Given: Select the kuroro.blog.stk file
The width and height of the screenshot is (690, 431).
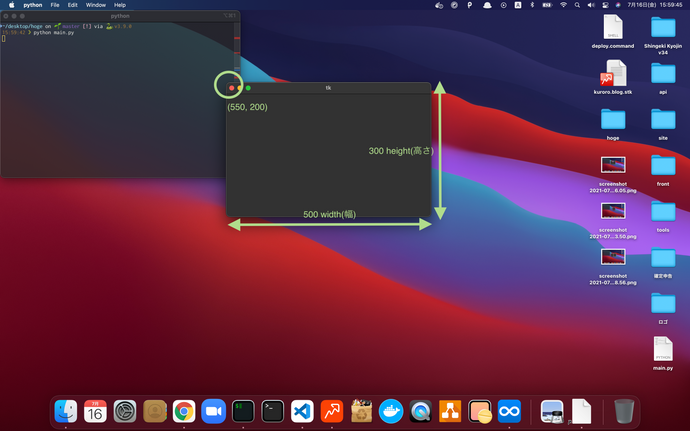Looking at the screenshot, I should 613,73.
